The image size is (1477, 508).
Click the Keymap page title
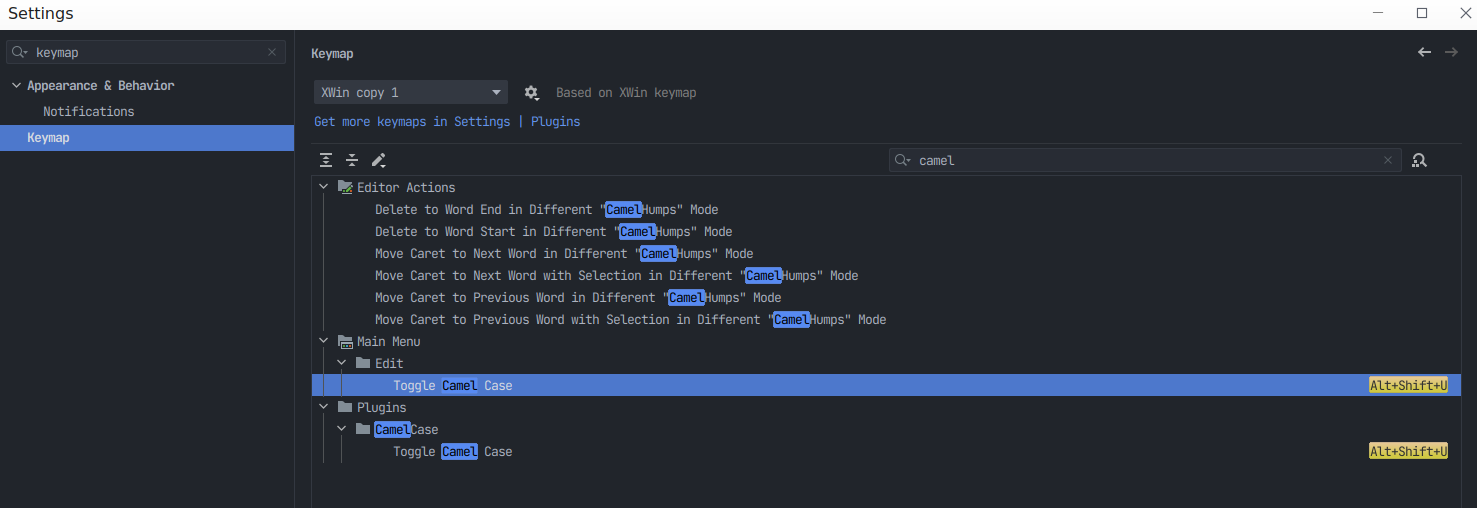(332, 54)
